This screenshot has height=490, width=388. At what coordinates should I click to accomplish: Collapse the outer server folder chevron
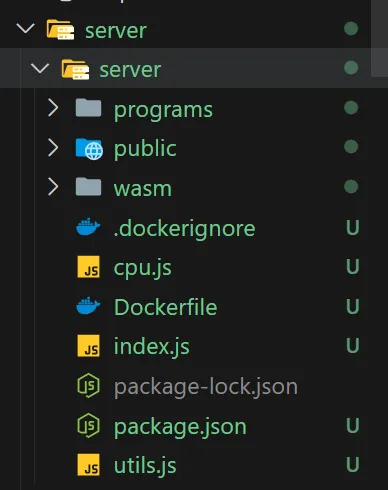[x=25, y=28]
